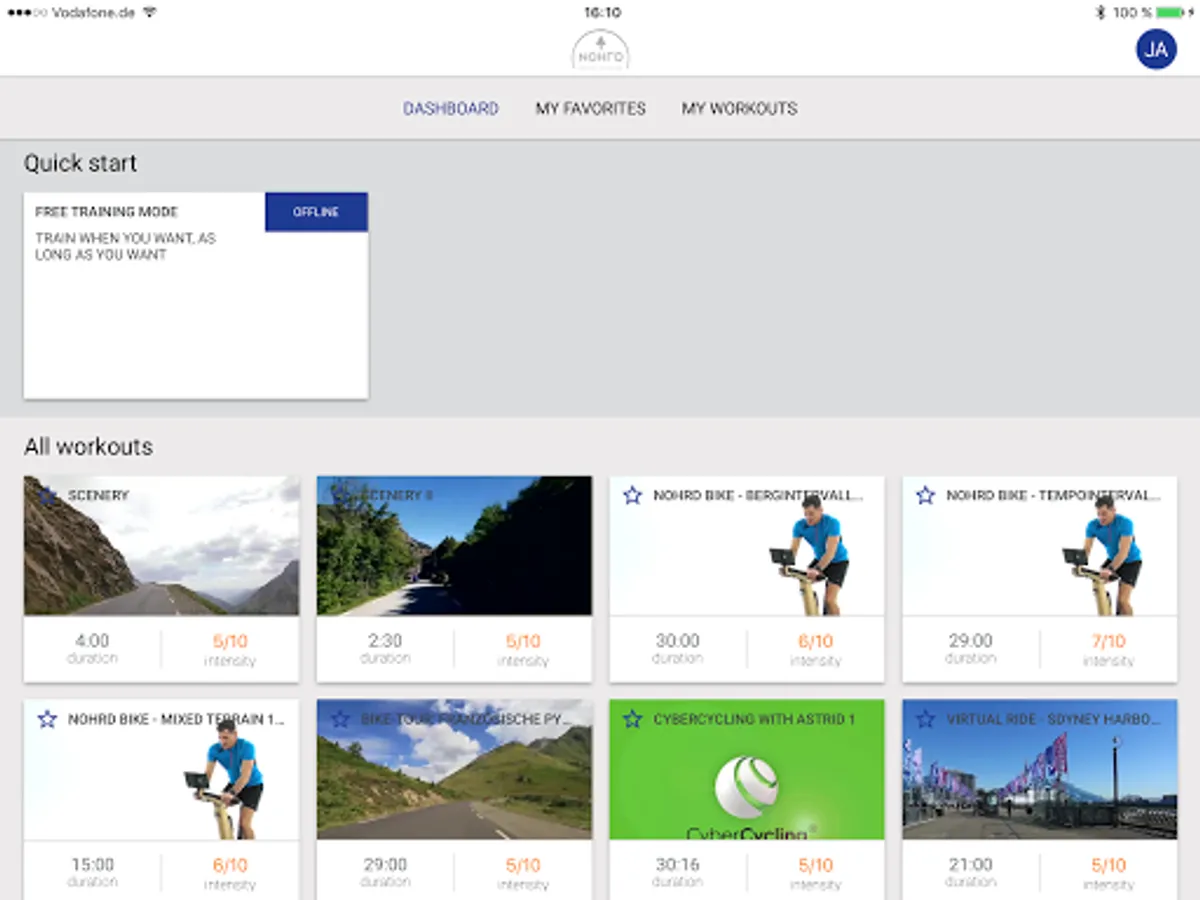Star Cybercycling with Astrid 1

[x=632, y=719]
